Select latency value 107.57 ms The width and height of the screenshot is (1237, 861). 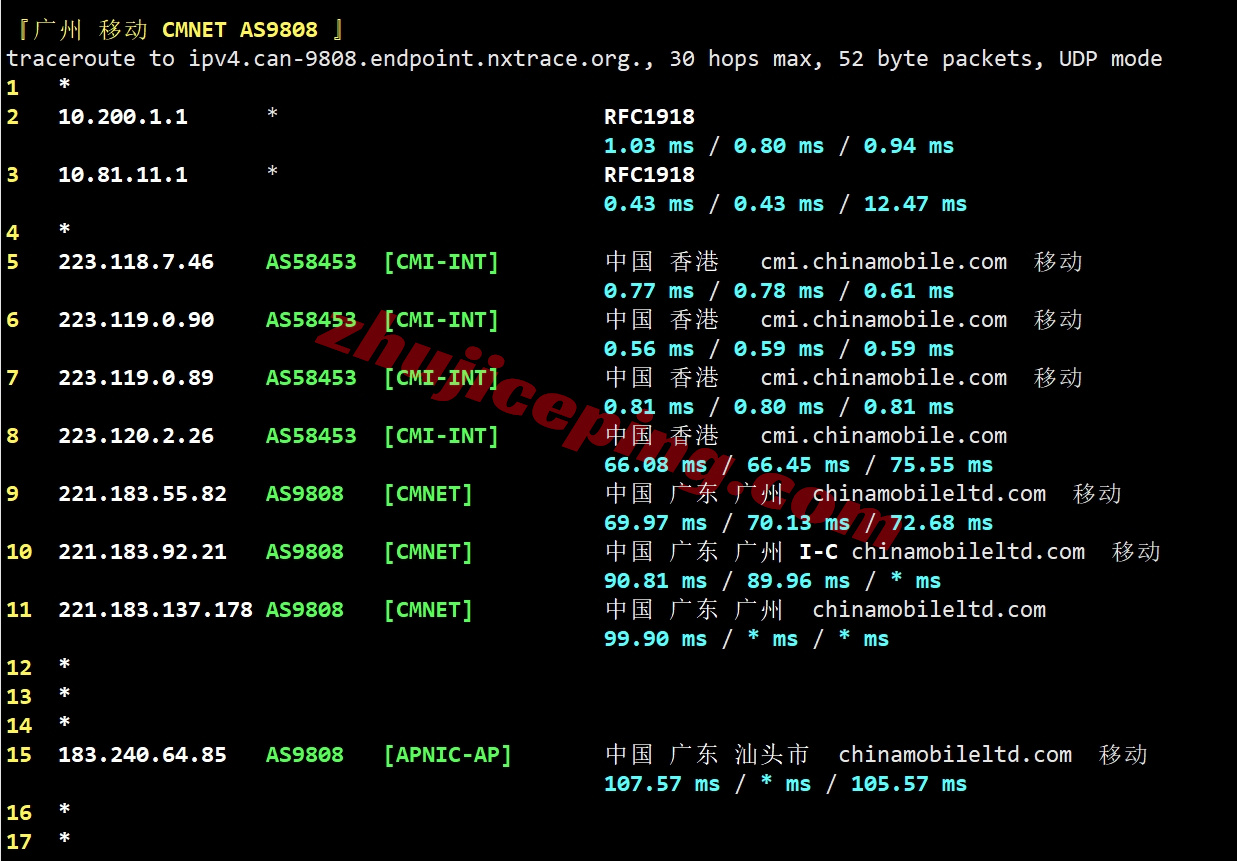pyautogui.click(x=662, y=784)
